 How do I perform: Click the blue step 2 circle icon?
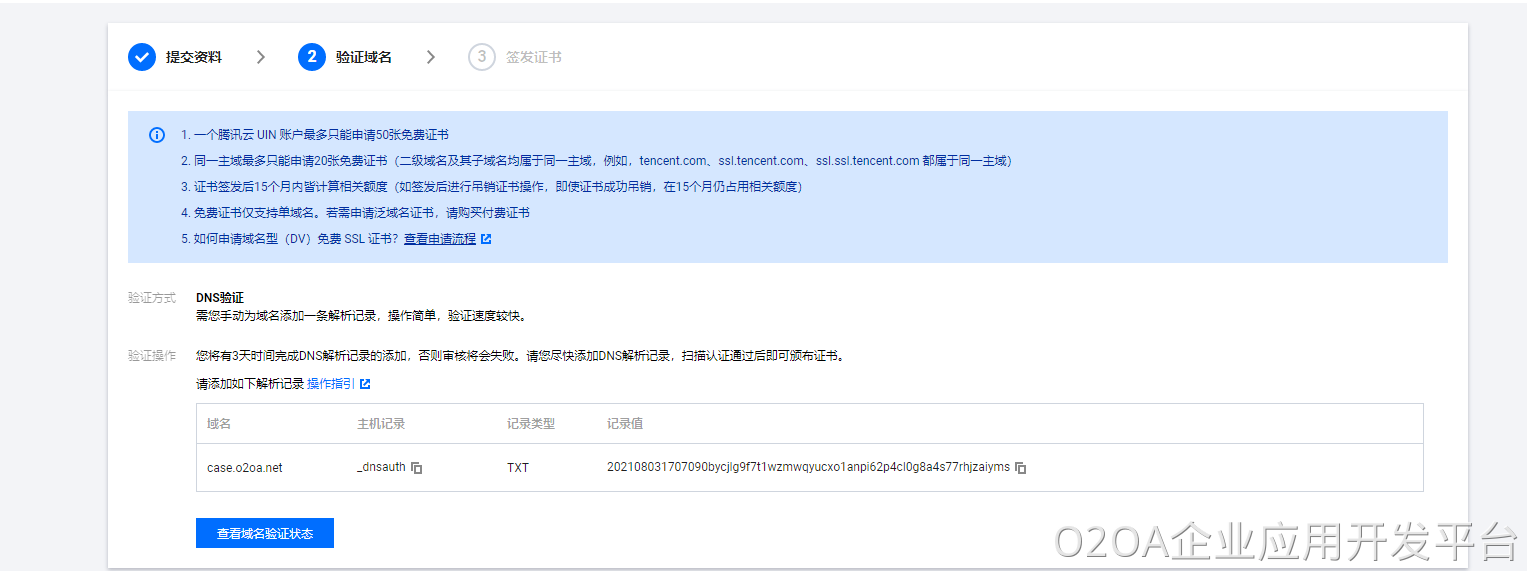(x=312, y=57)
